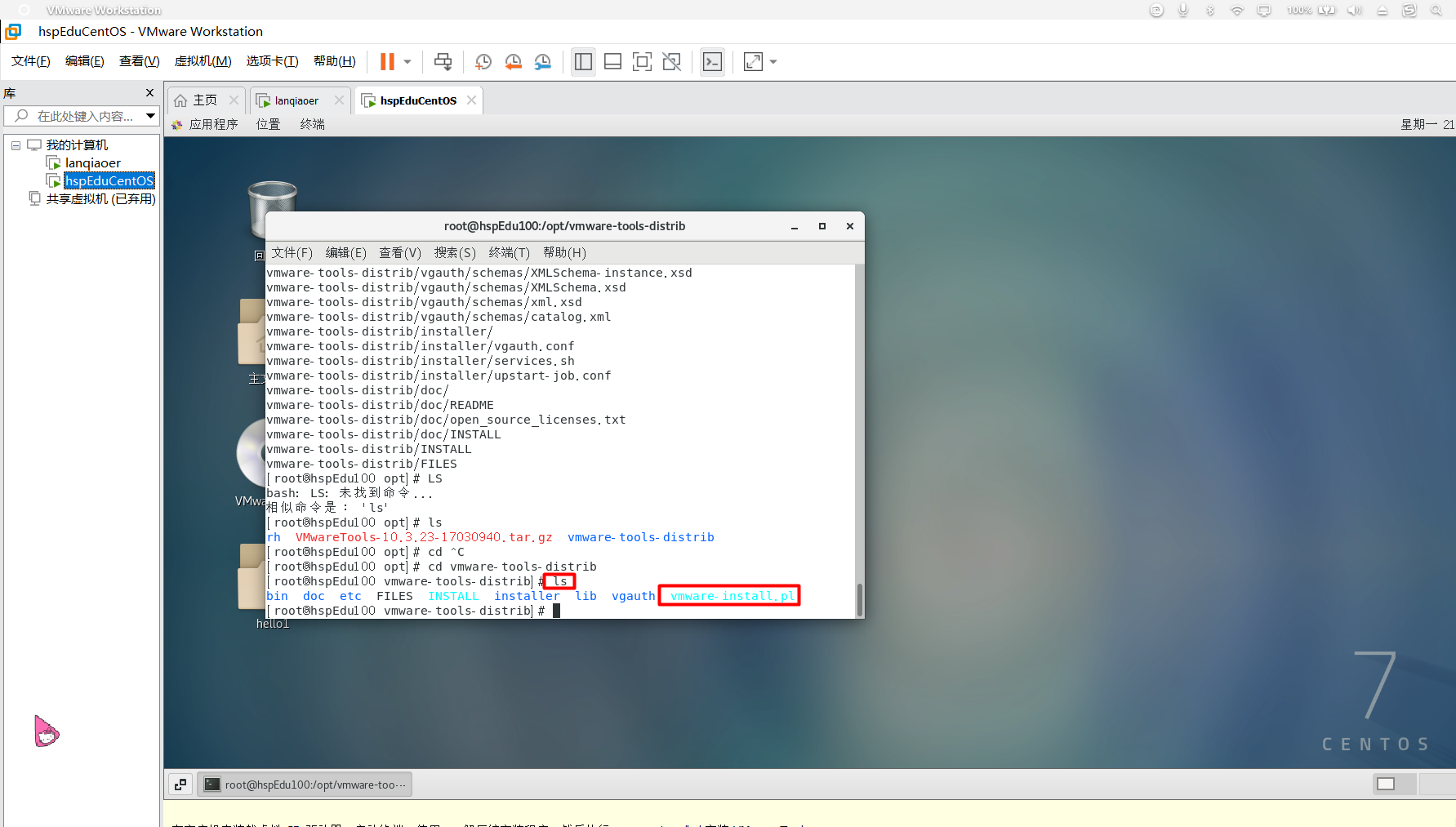This screenshot has height=827, width=1456.
Task: Open the console view toolbar icon
Action: (712, 62)
